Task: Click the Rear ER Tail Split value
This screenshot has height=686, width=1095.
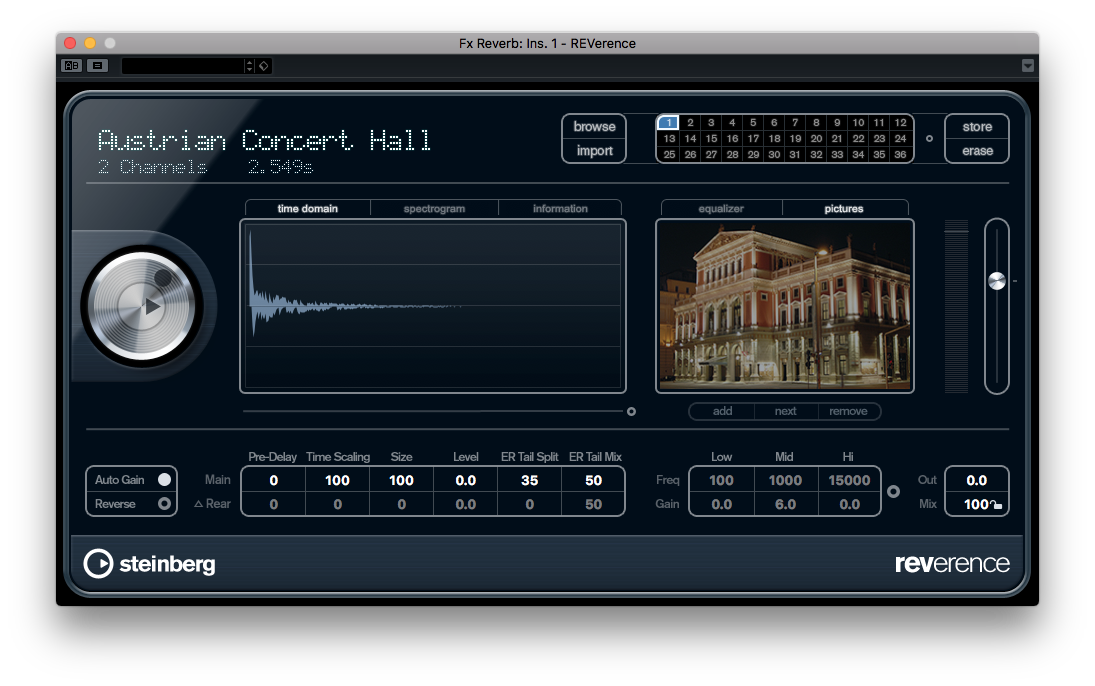Action: click(x=529, y=504)
